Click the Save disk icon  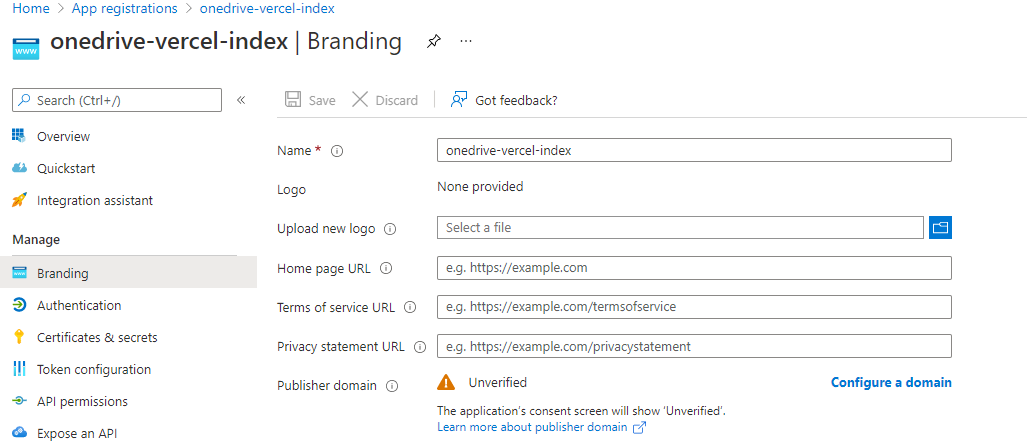(293, 100)
